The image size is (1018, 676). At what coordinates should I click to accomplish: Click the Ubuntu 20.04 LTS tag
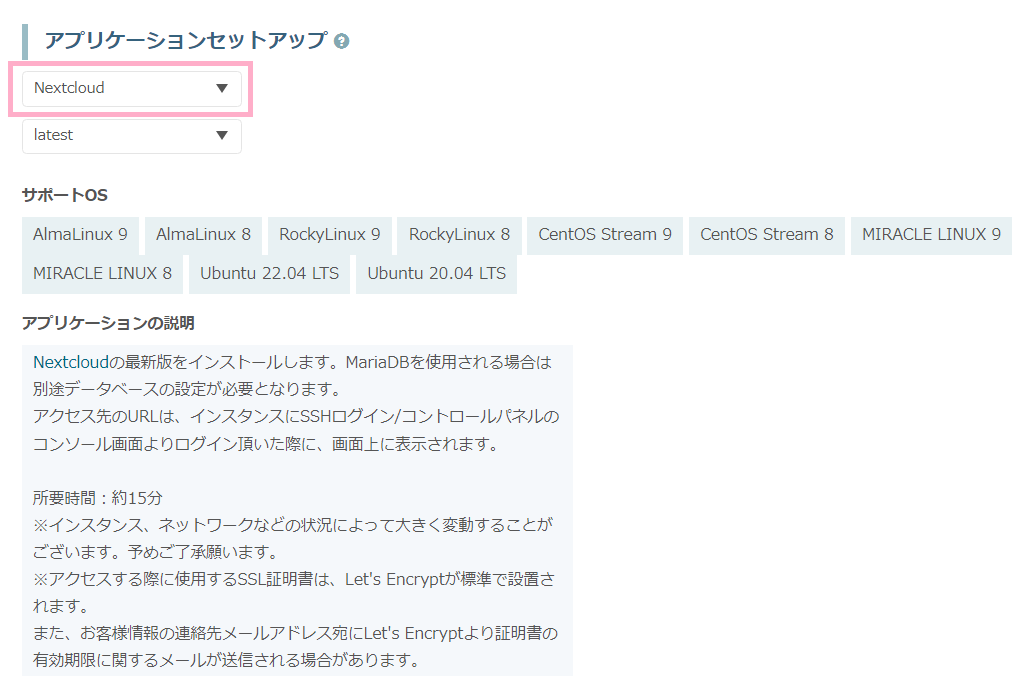436,273
